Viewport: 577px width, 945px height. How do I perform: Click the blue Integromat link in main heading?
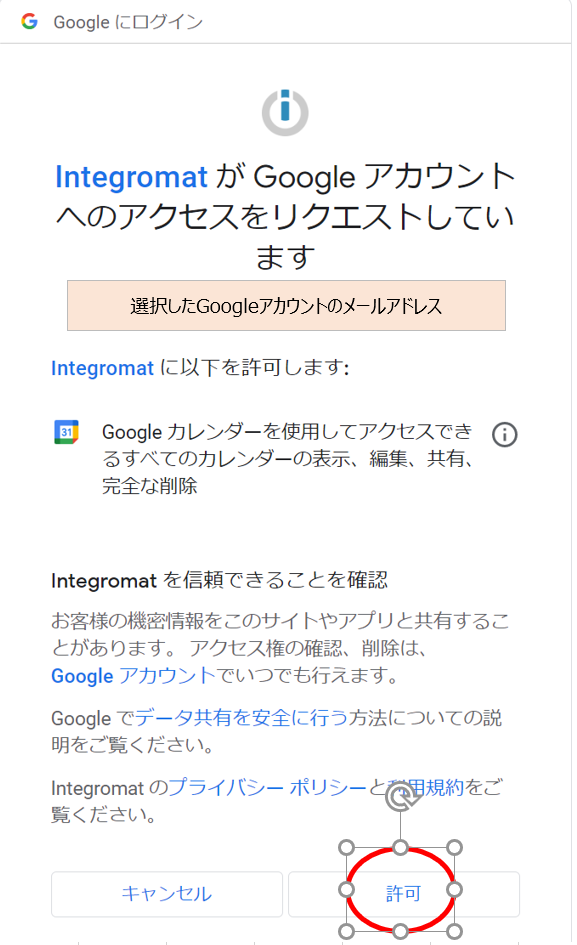click(131, 177)
